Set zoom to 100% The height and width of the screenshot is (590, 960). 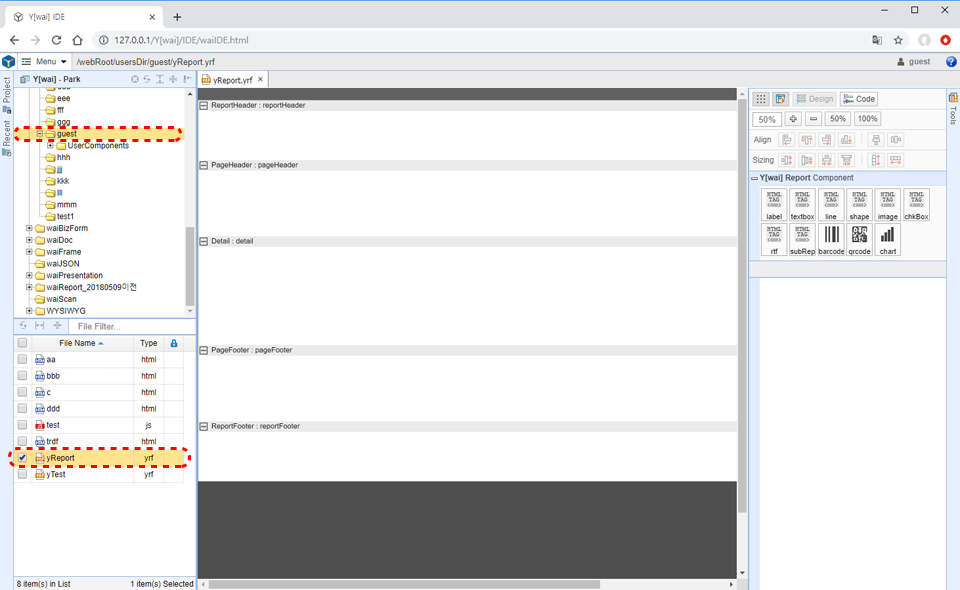click(x=867, y=119)
